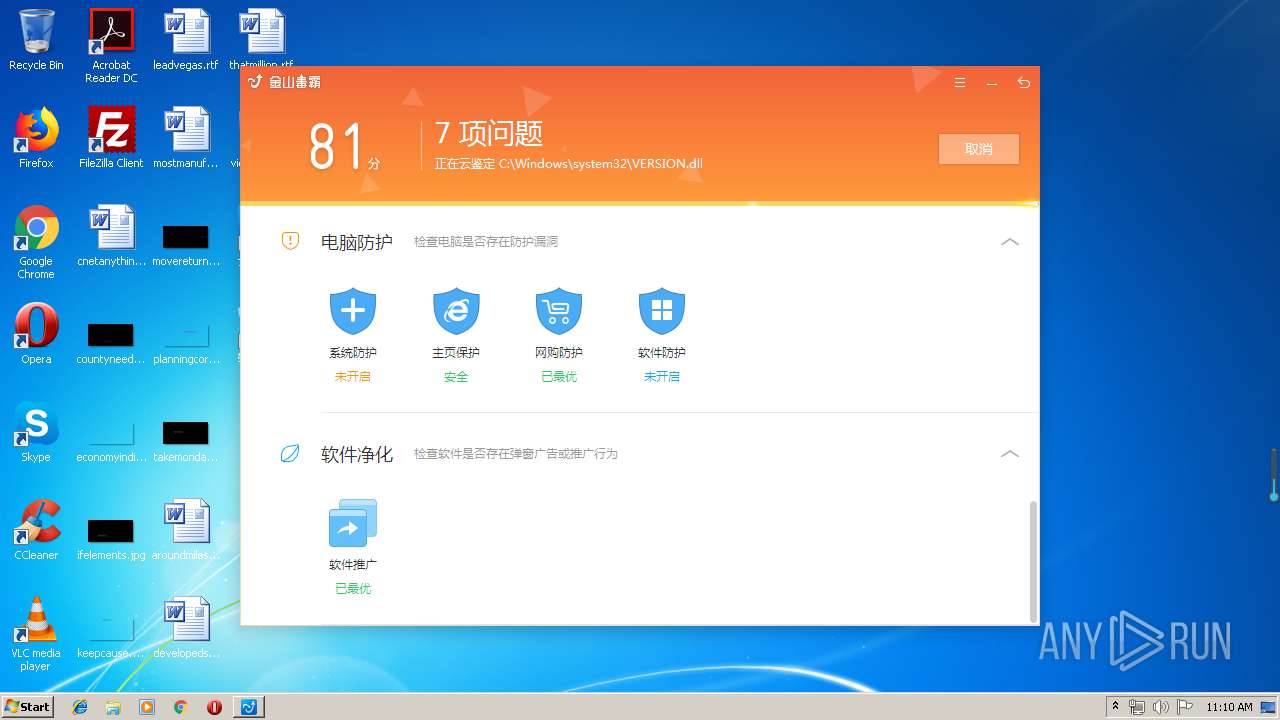
Task: Click the 未开启 status under 软件防护
Action: coord(662,377)
